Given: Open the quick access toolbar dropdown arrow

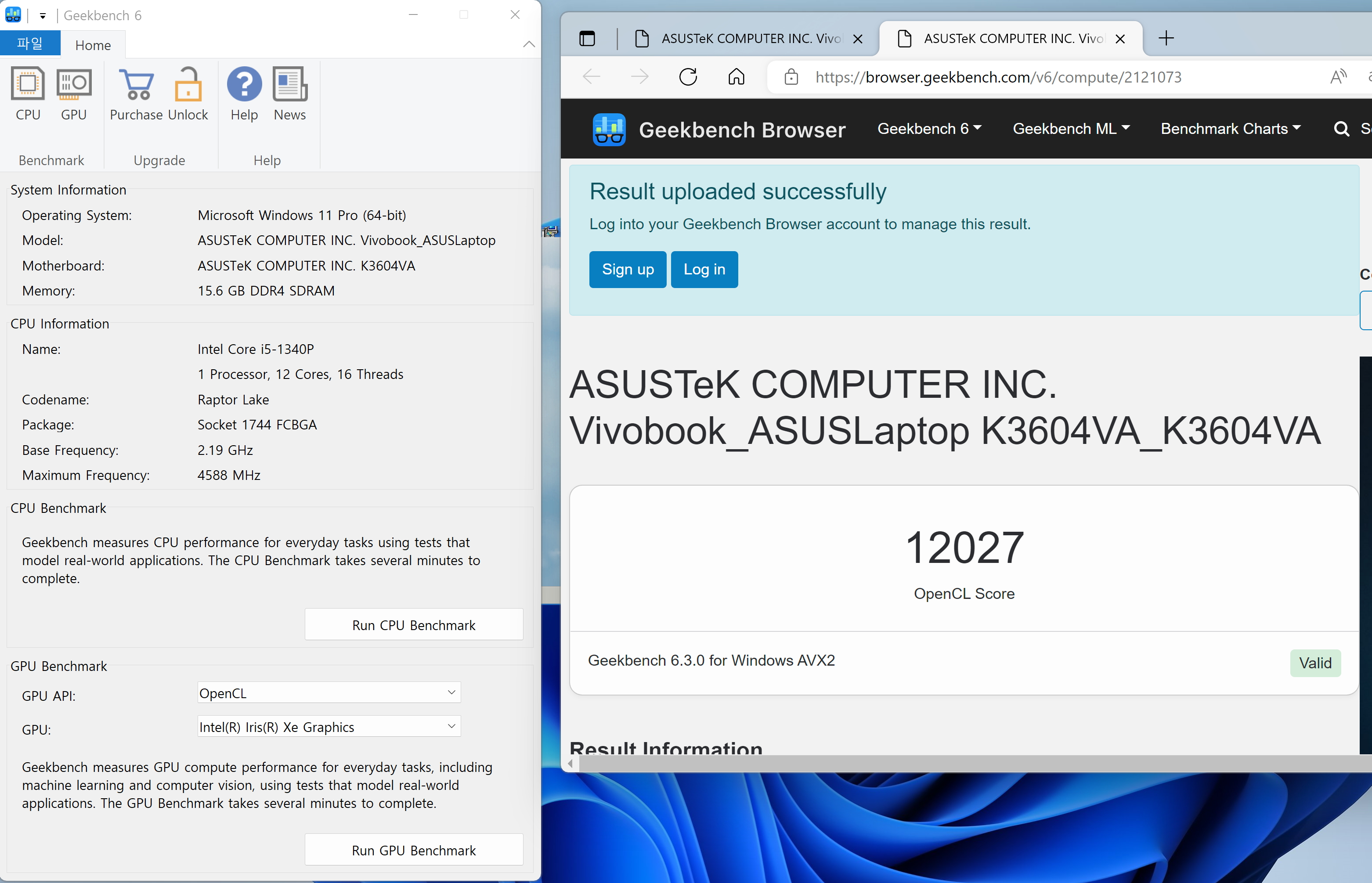Looking at the screenshot, I should tap(43, 16).
